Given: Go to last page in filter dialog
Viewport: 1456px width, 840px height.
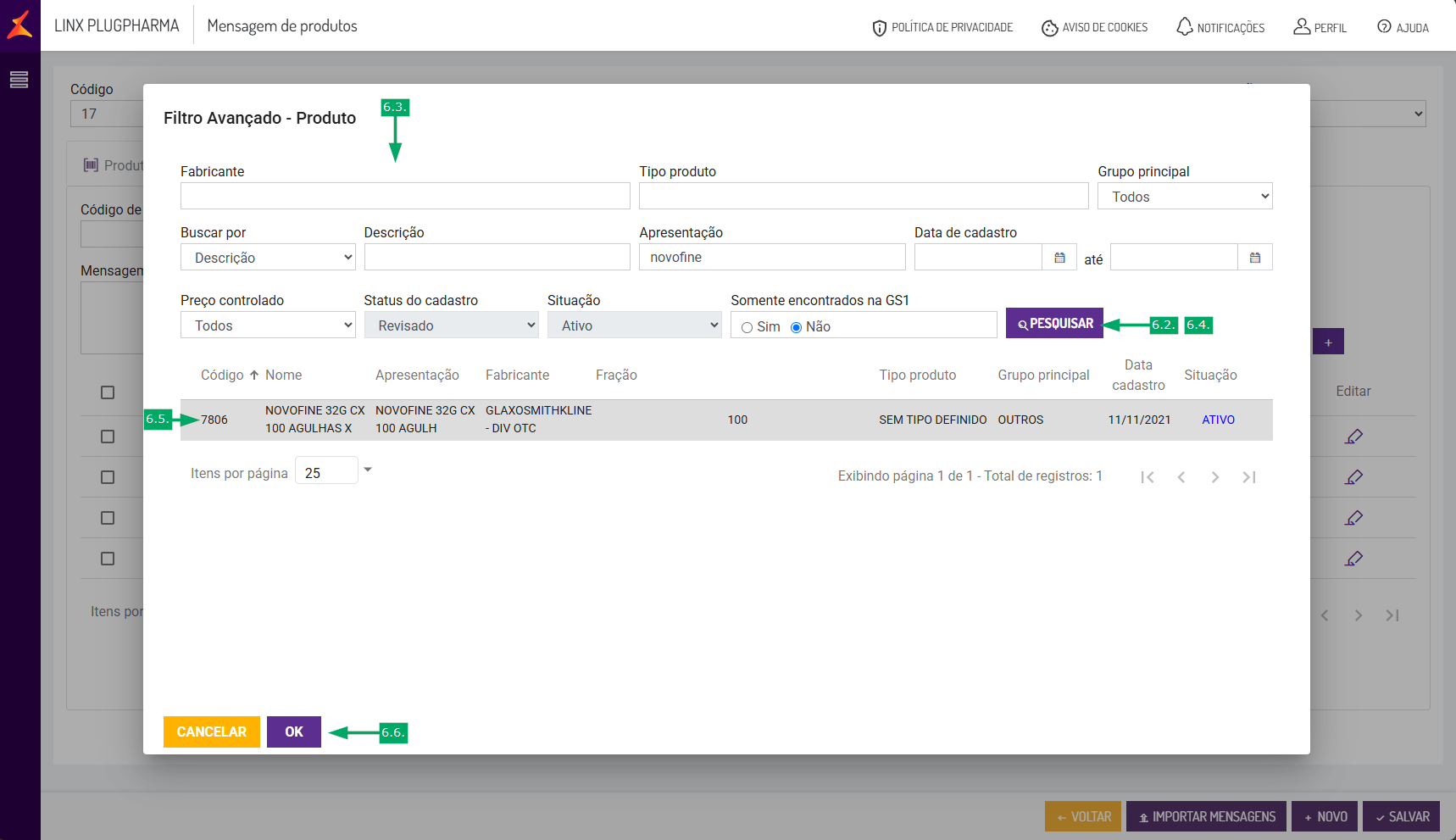Looking at the screenshot, I should tap(1249, 477).
